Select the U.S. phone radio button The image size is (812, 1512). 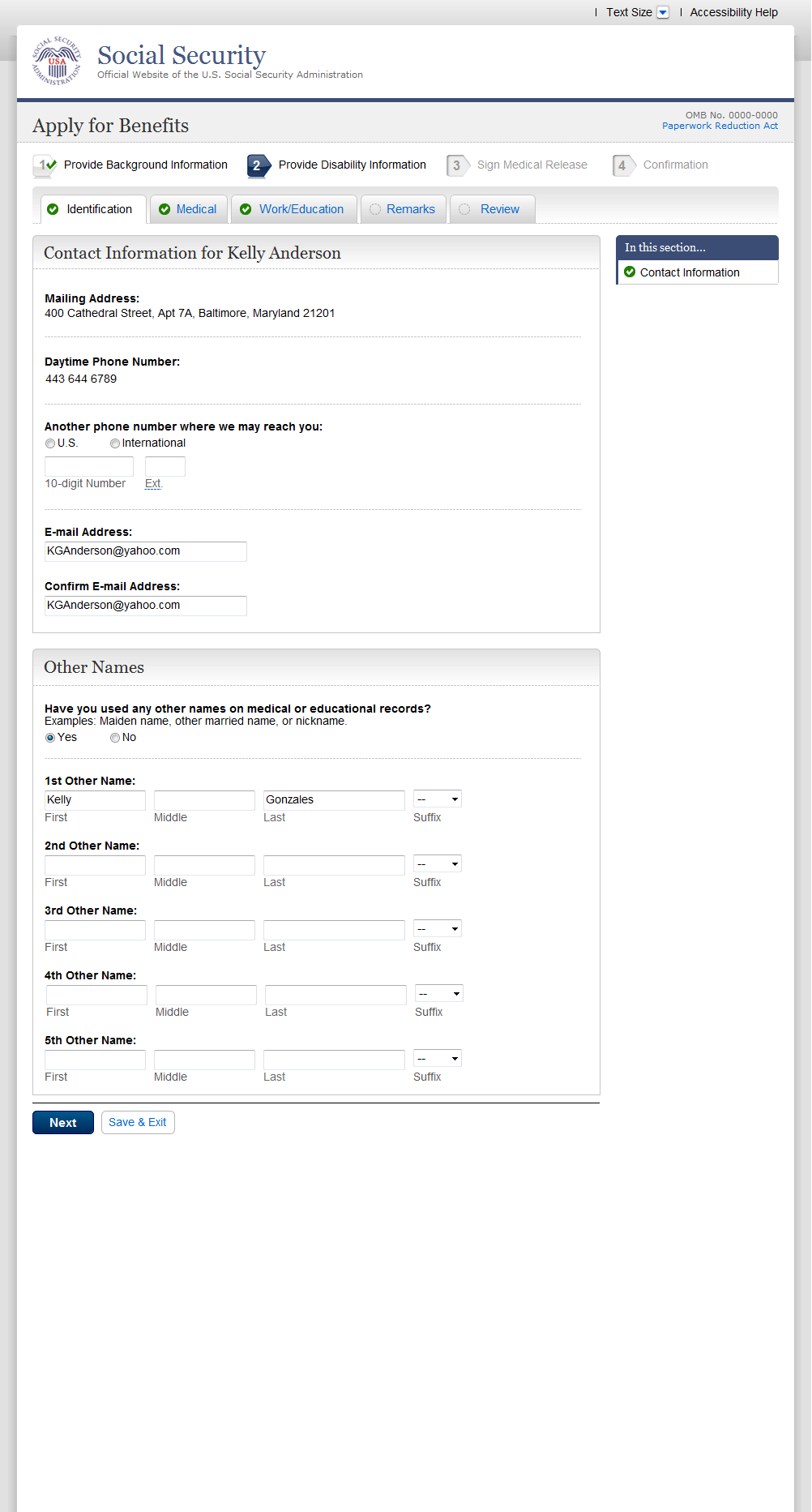tap(50, 443)
